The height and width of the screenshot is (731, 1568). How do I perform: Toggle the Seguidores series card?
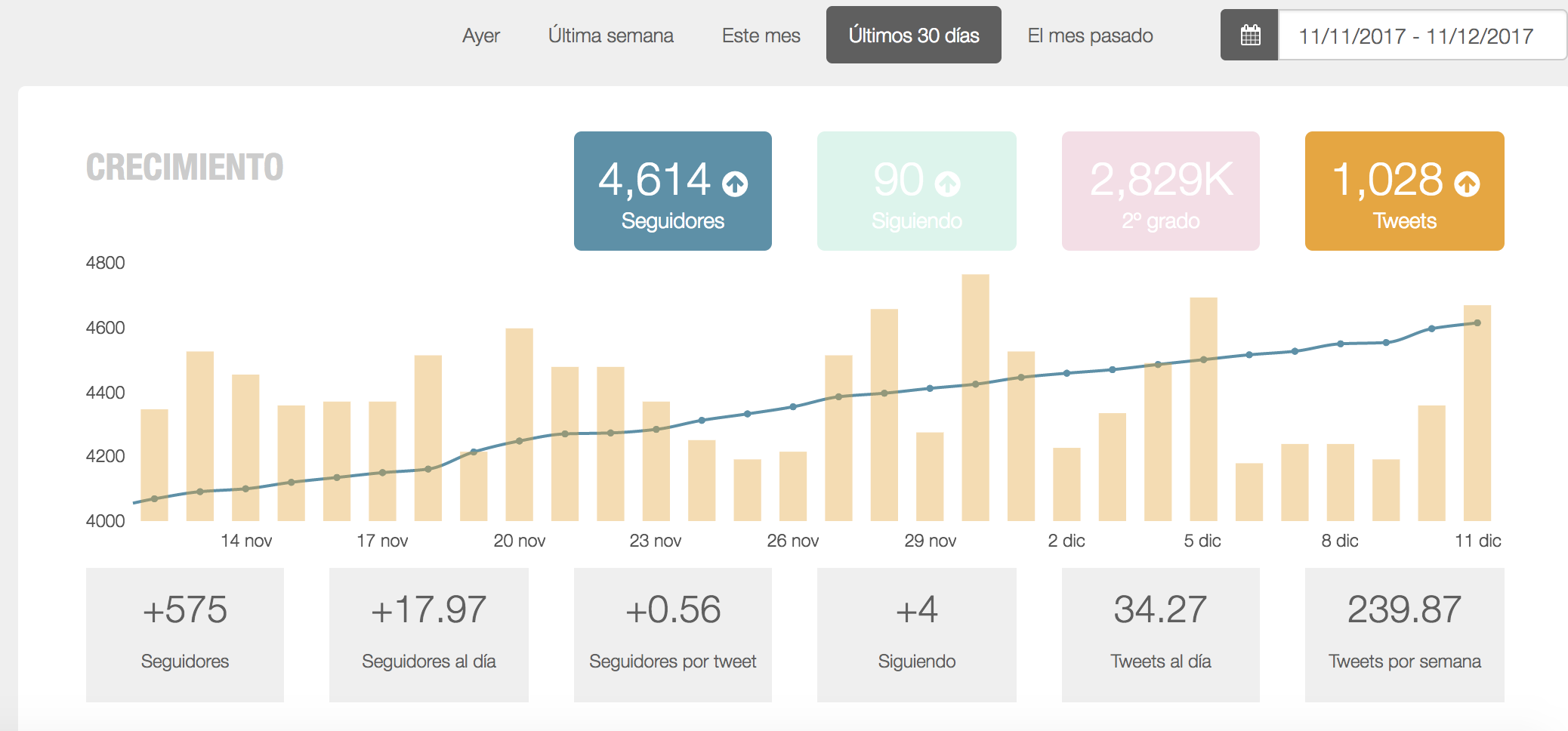tap(673, 191)
